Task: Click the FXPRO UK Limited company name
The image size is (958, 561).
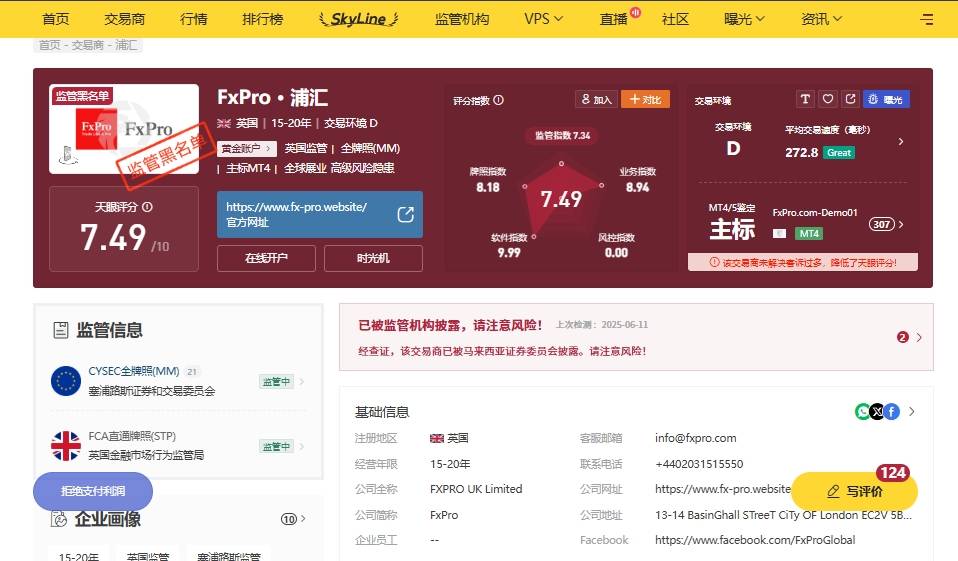Action: [476, 489]
